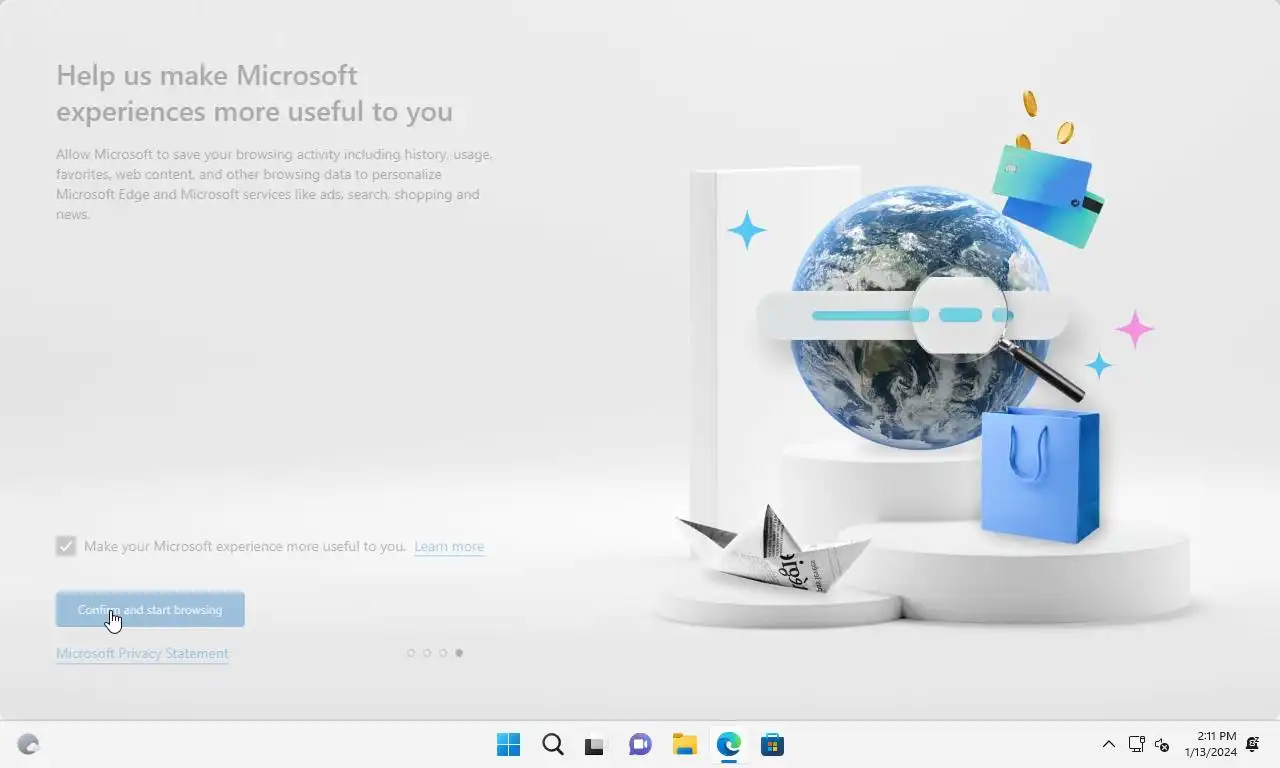Open taskbar Search

click(x=553, y=745)
